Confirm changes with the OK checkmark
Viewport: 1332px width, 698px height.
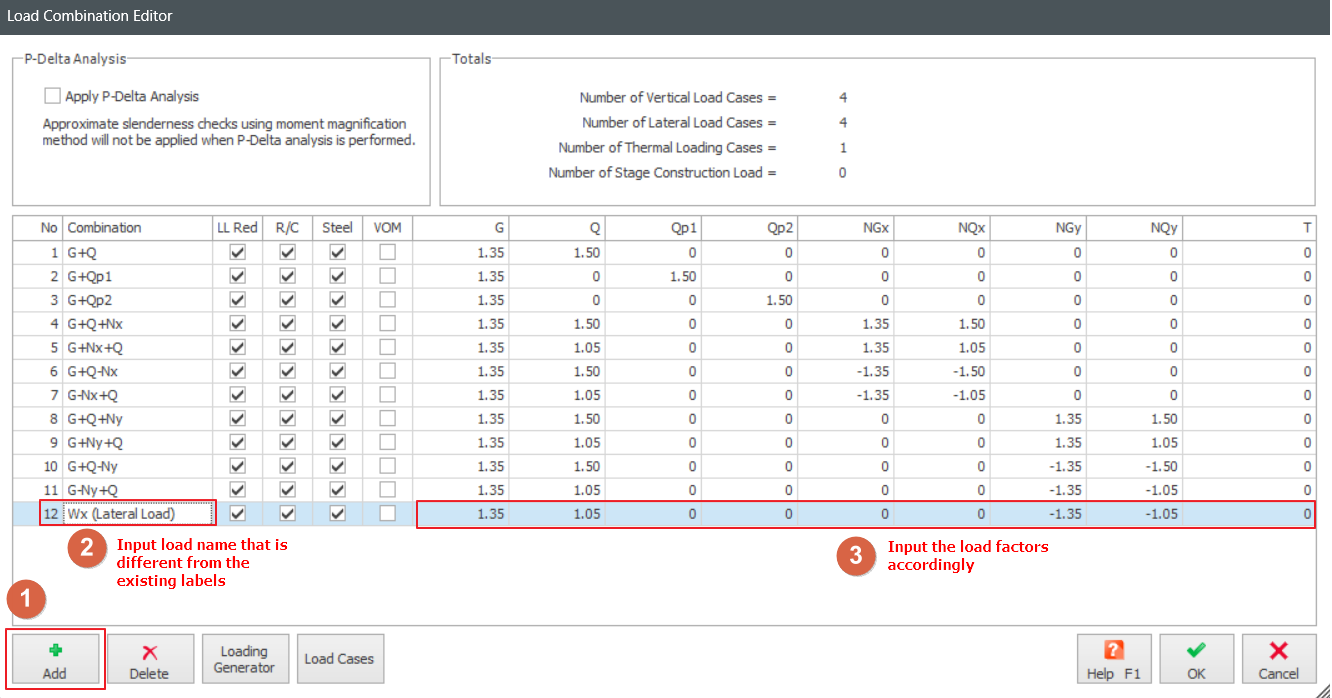click(x=1196, y=658)
